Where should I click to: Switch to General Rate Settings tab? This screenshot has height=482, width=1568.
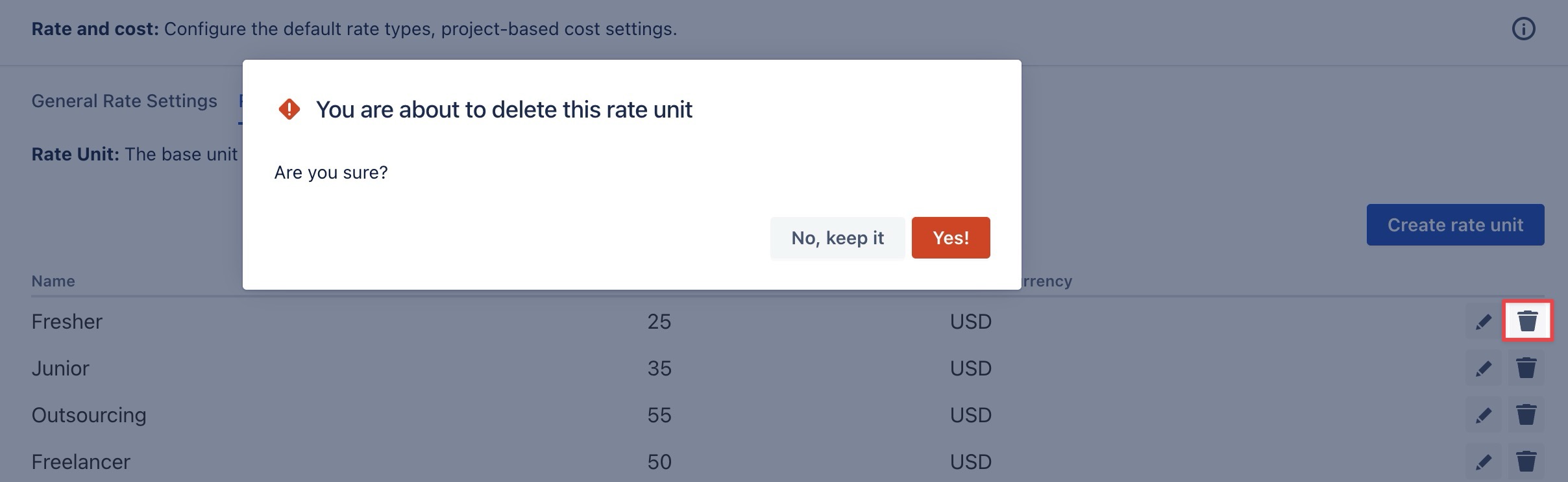[x=124, y=101]
